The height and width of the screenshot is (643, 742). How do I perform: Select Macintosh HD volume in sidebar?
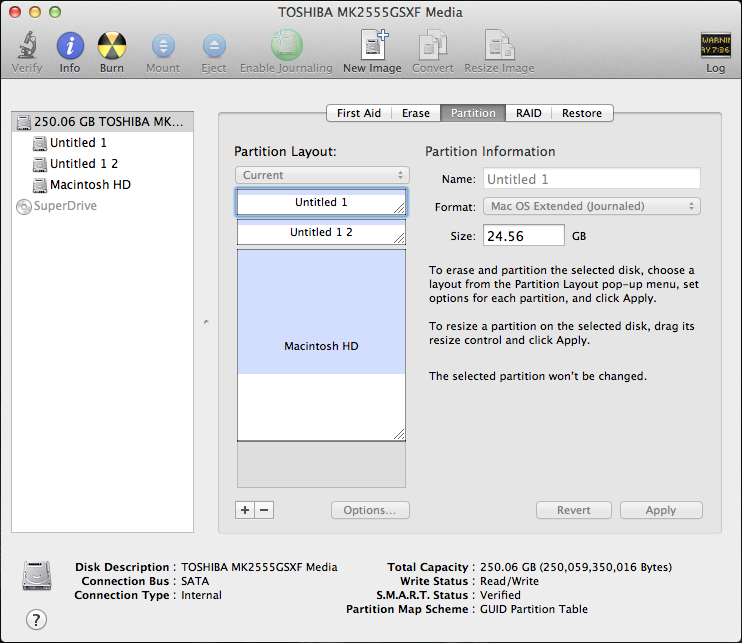click(x=103, y=185)
